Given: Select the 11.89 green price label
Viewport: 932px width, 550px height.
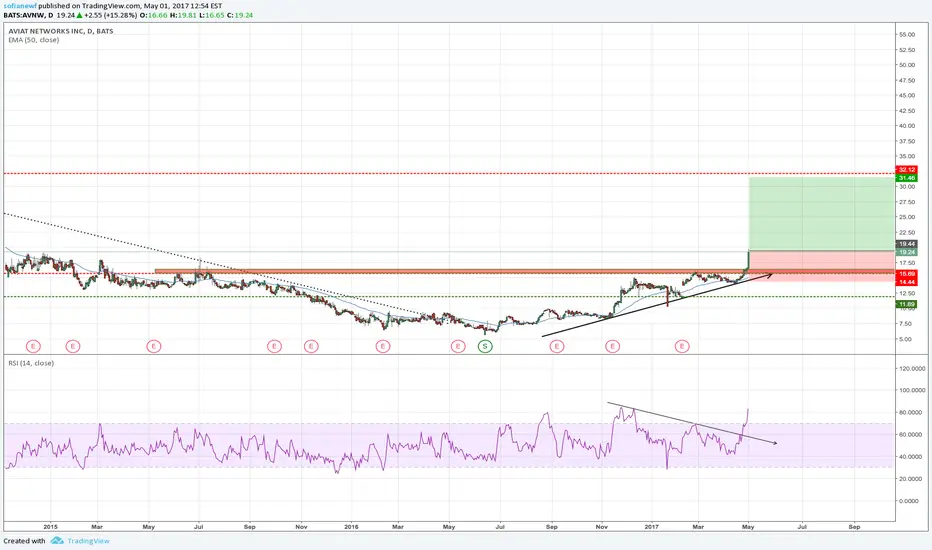Looking at the screenshot, I should [907, 304].
